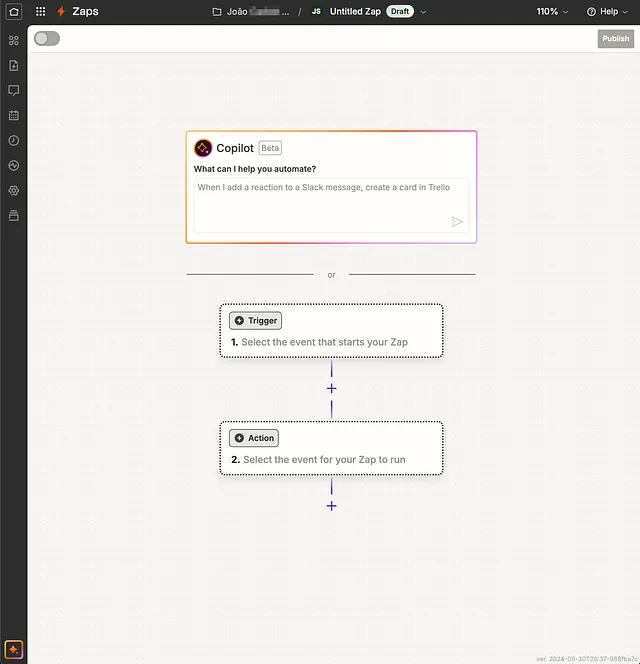
Task: Open the change history calendar icon
Action: point(14,115)
